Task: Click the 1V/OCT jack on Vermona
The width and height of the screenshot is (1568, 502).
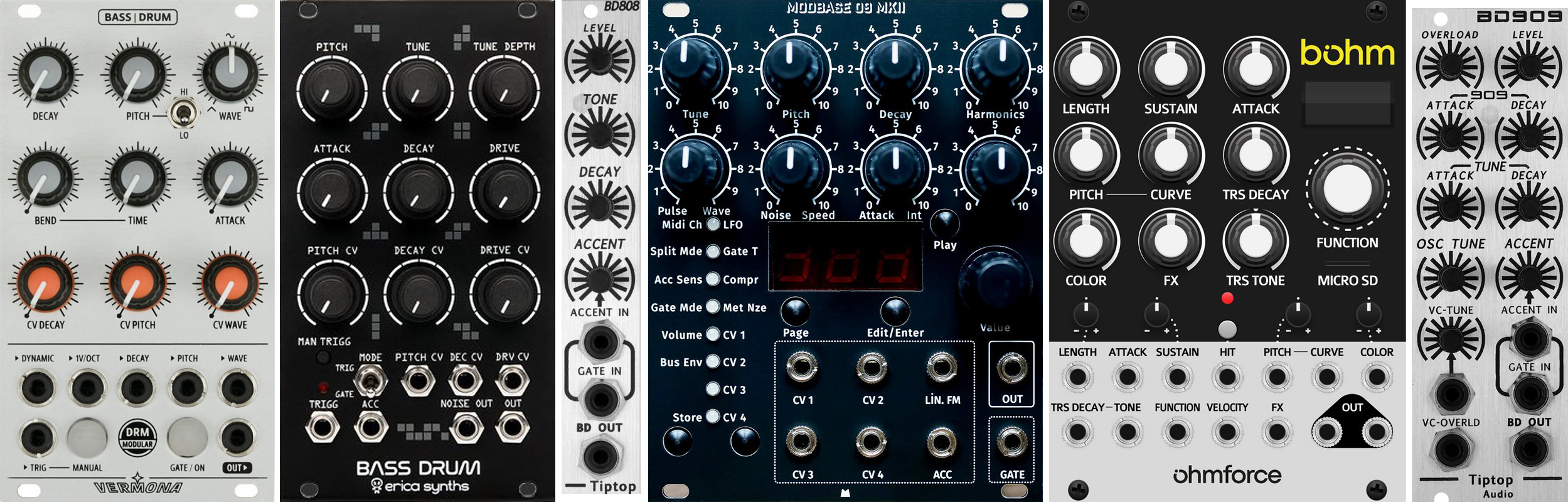Action: point(87,387)
